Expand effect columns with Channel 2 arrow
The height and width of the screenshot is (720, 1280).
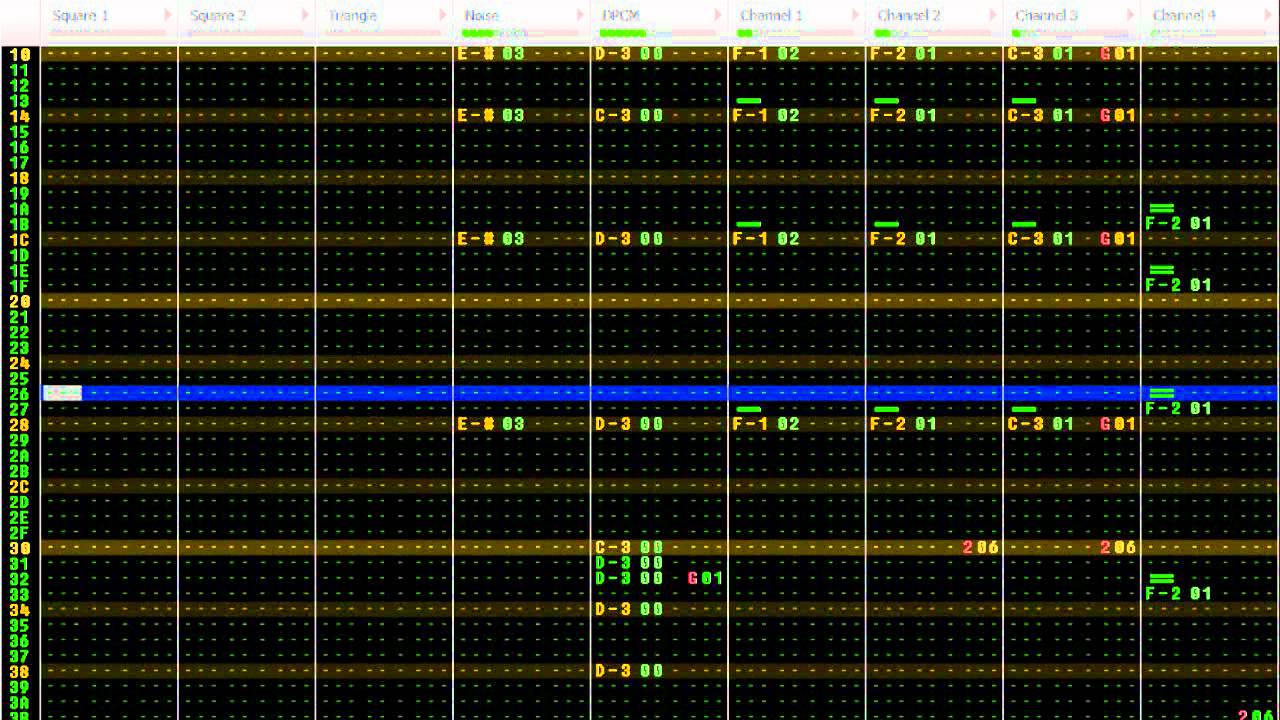point(992,16)
